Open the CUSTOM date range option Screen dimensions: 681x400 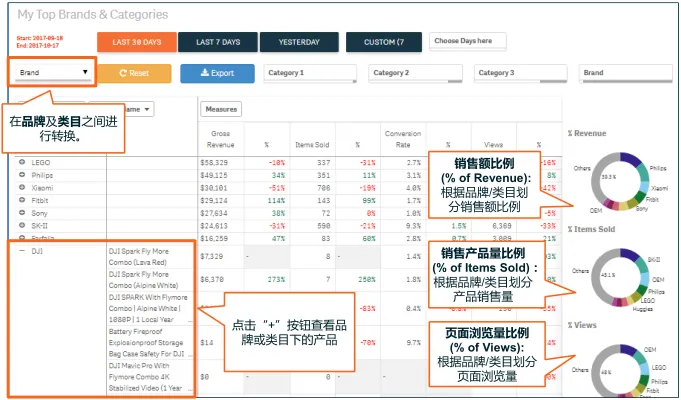coord(384,42)
